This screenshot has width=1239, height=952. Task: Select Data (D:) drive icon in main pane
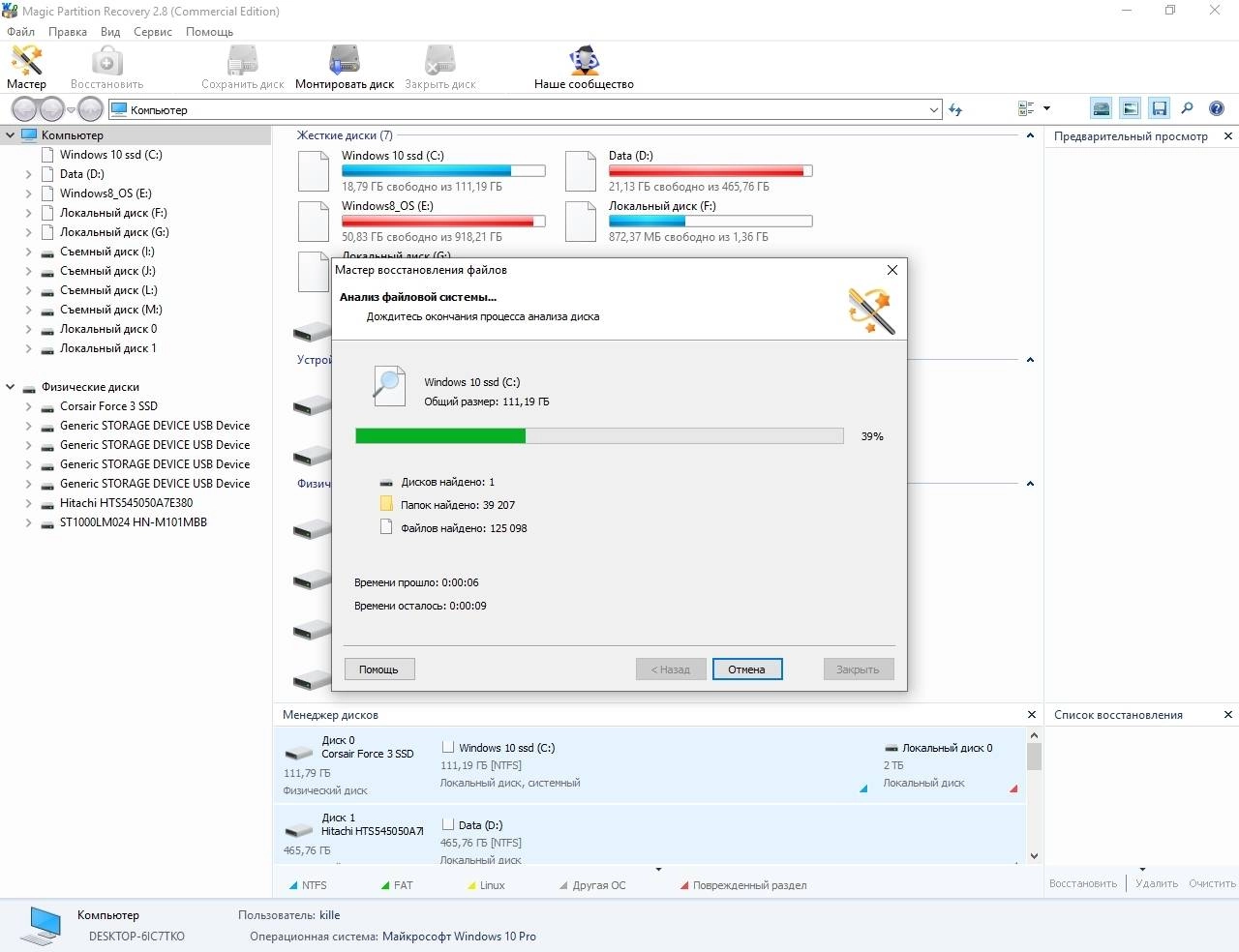pos(581,171)
